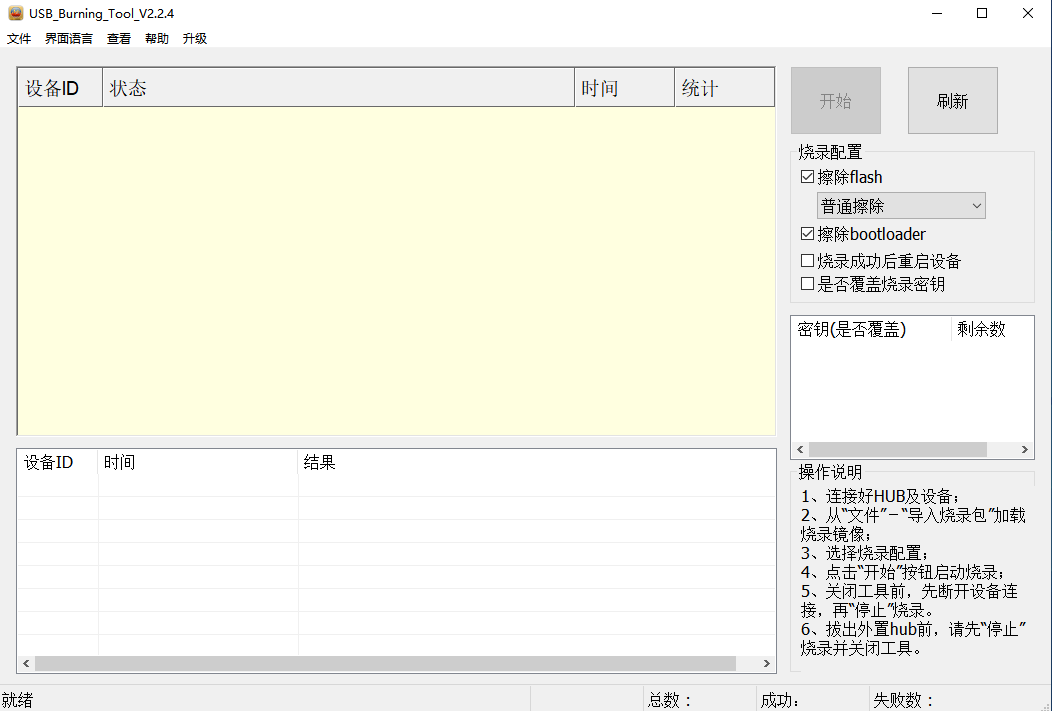Click the disabled 开始 start button
Screen dimensions: 1052x711
click(835, 100)
